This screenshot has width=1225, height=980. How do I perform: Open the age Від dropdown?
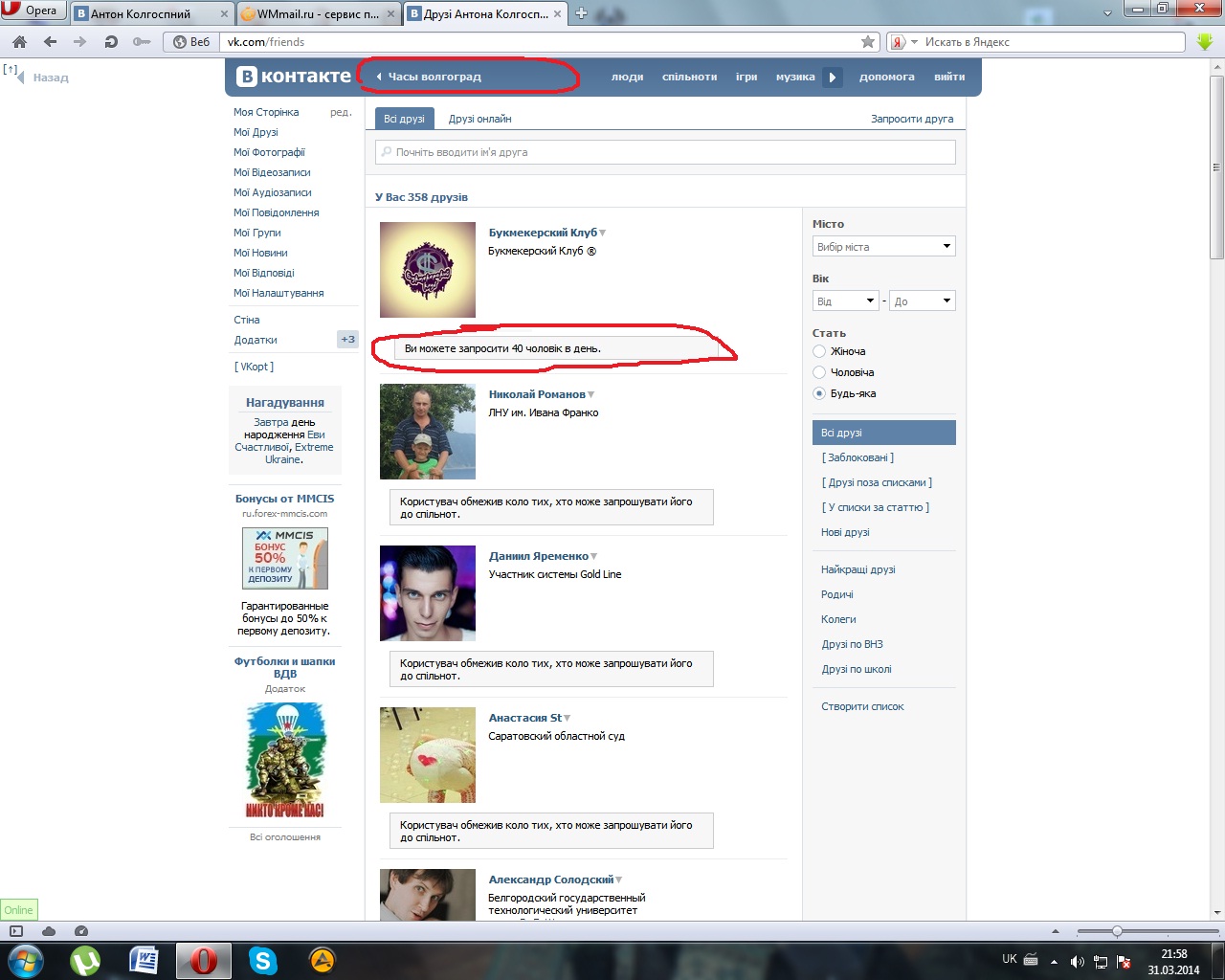pyautogui.click(x=846, y=301)
